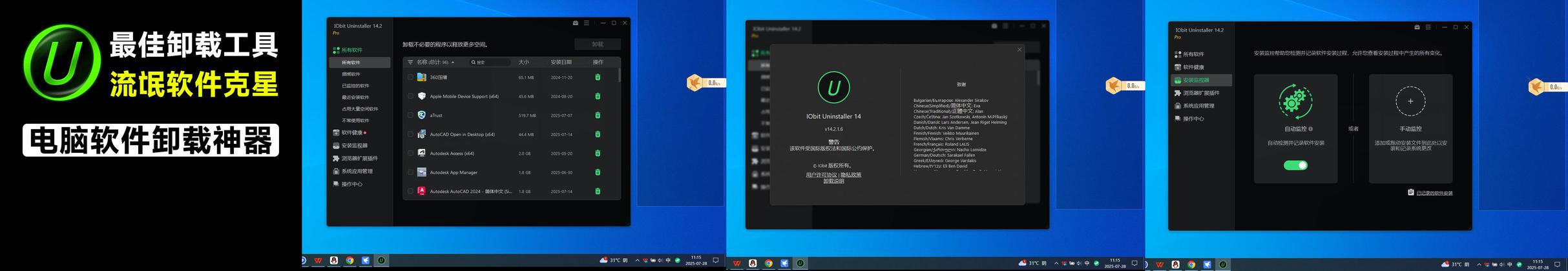Click Chrome icon in taskbar below software list

coord(350,261)
